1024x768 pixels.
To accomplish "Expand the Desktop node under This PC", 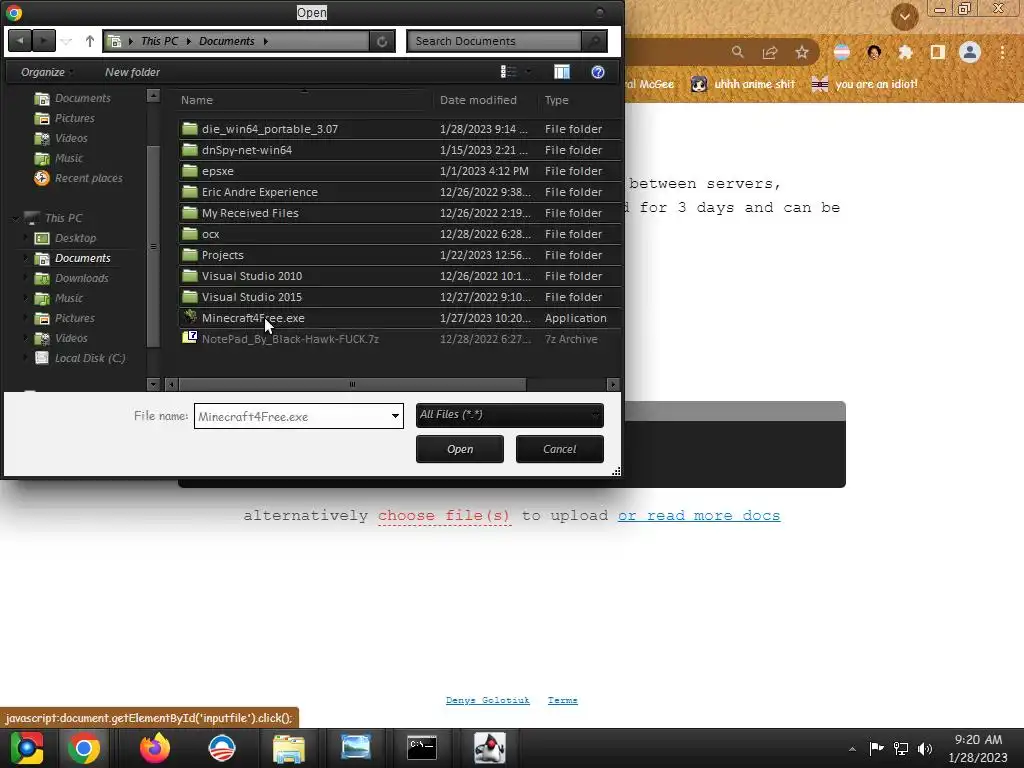I will coord(25,238).
